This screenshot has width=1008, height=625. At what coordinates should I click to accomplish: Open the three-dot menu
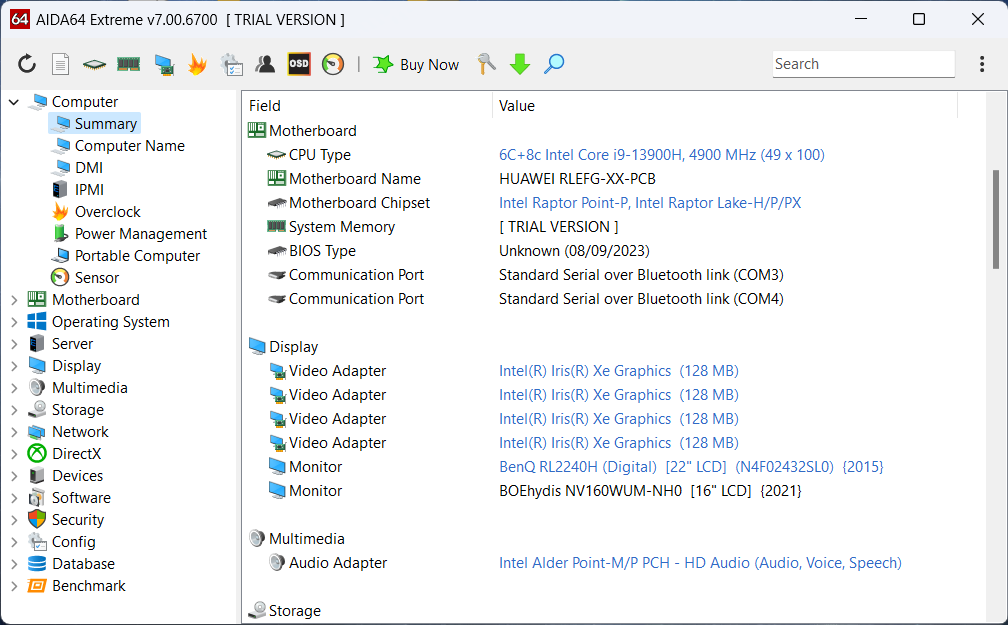coord(982,64)
